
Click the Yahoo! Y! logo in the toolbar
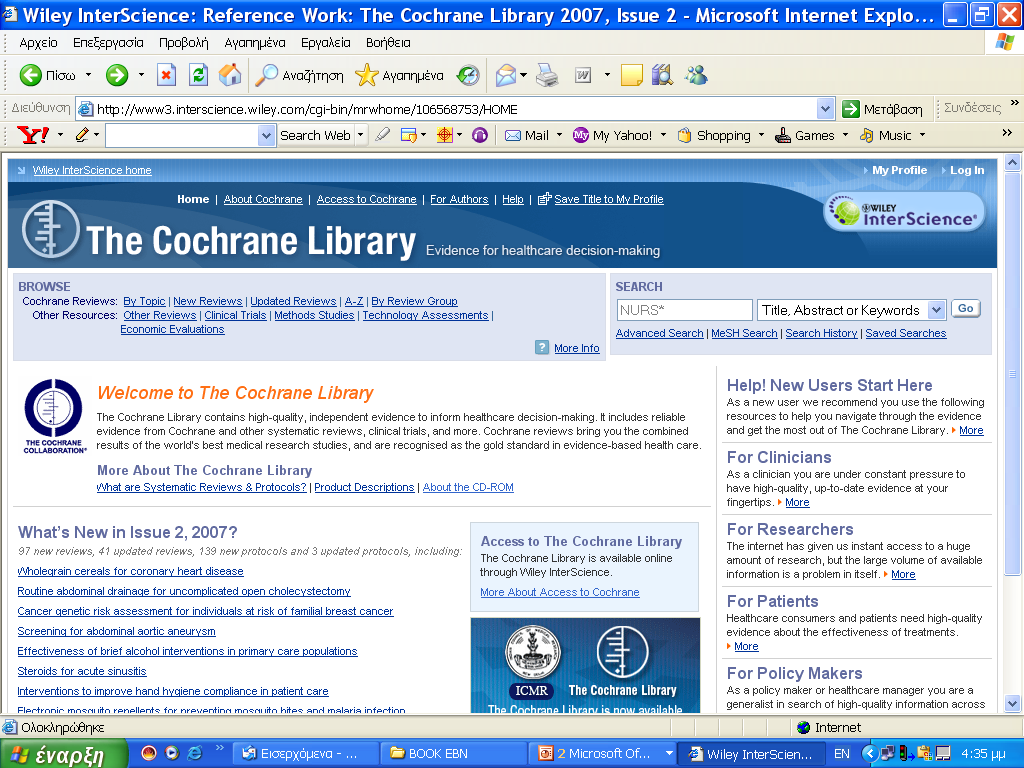(x=33, y=135)
